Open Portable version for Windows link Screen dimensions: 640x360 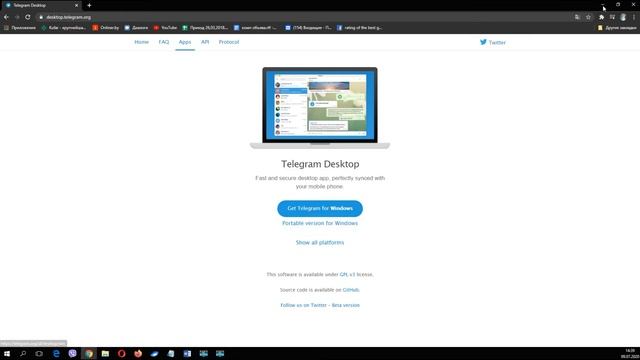click(x=320, y=223)
